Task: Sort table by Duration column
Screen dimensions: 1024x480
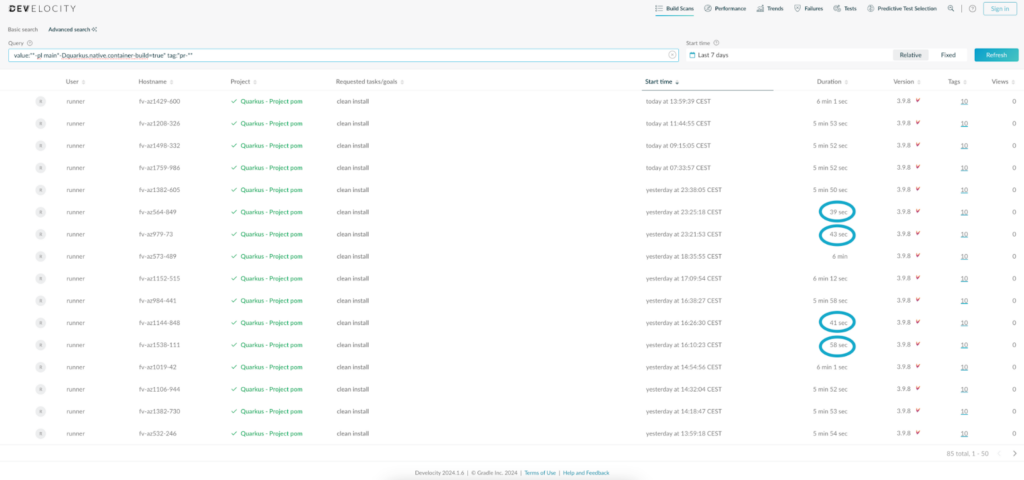Action: [x=829, y=81]
